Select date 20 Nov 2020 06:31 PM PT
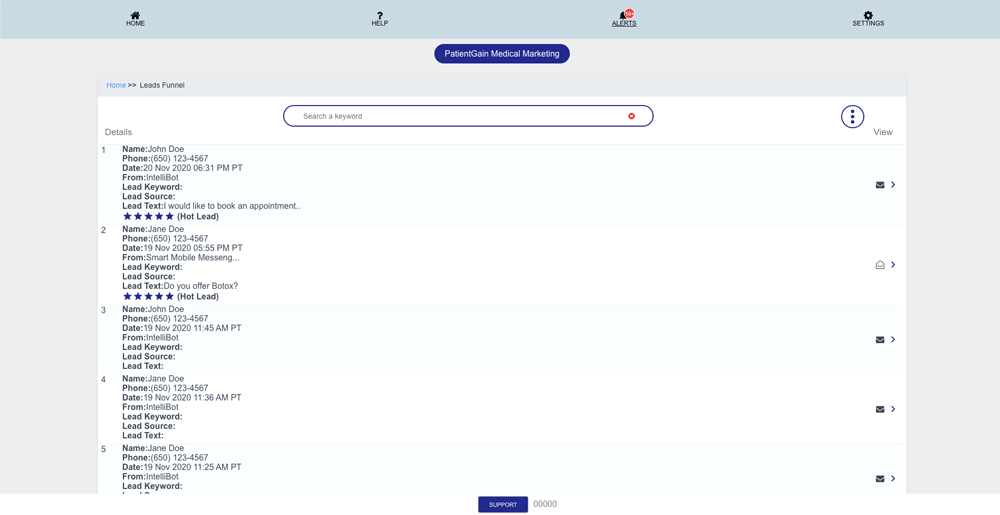Image resolution: width=1000 pixels, height=515 pixels. (x=193, y=168)
